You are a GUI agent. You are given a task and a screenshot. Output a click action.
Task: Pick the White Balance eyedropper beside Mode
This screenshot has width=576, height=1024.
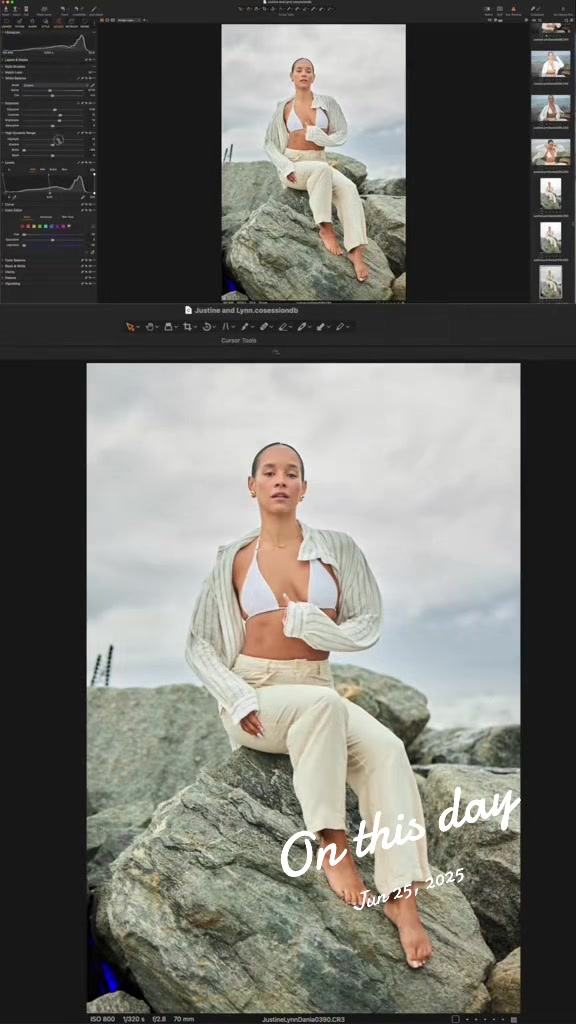[x=93, y=85]
